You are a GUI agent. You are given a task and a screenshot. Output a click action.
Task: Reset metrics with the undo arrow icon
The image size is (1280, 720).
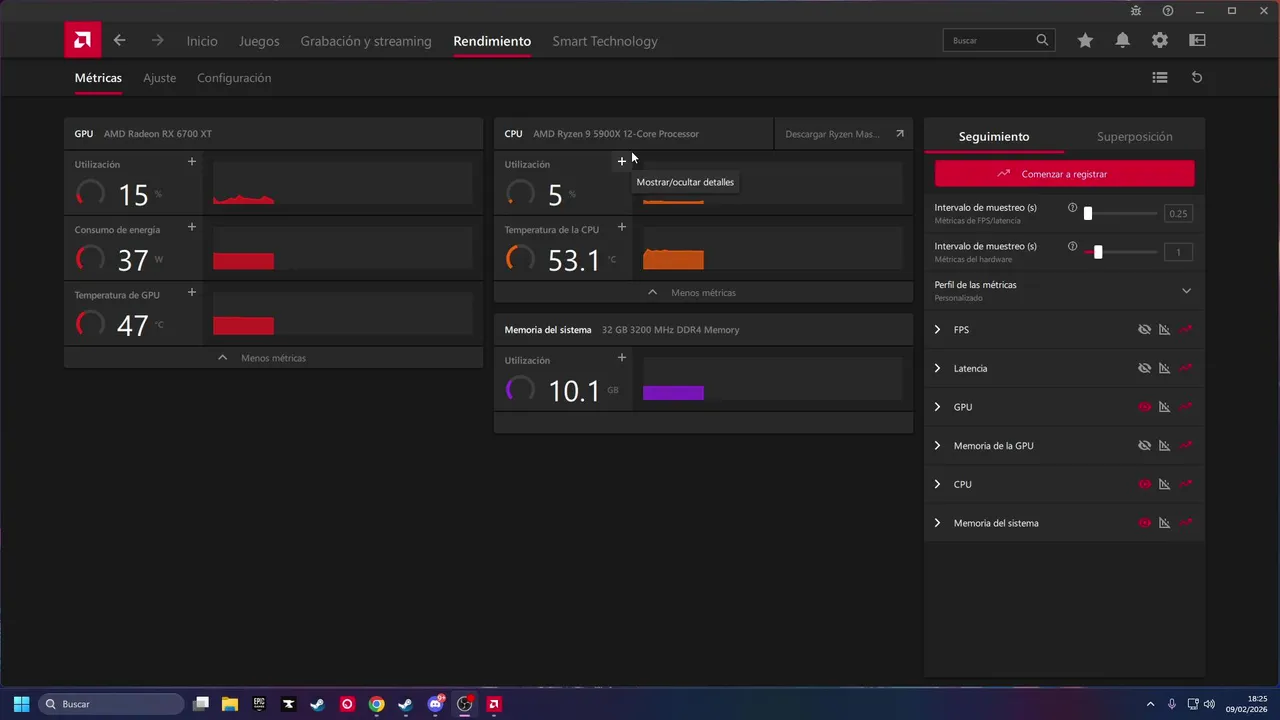(1197, 77)
